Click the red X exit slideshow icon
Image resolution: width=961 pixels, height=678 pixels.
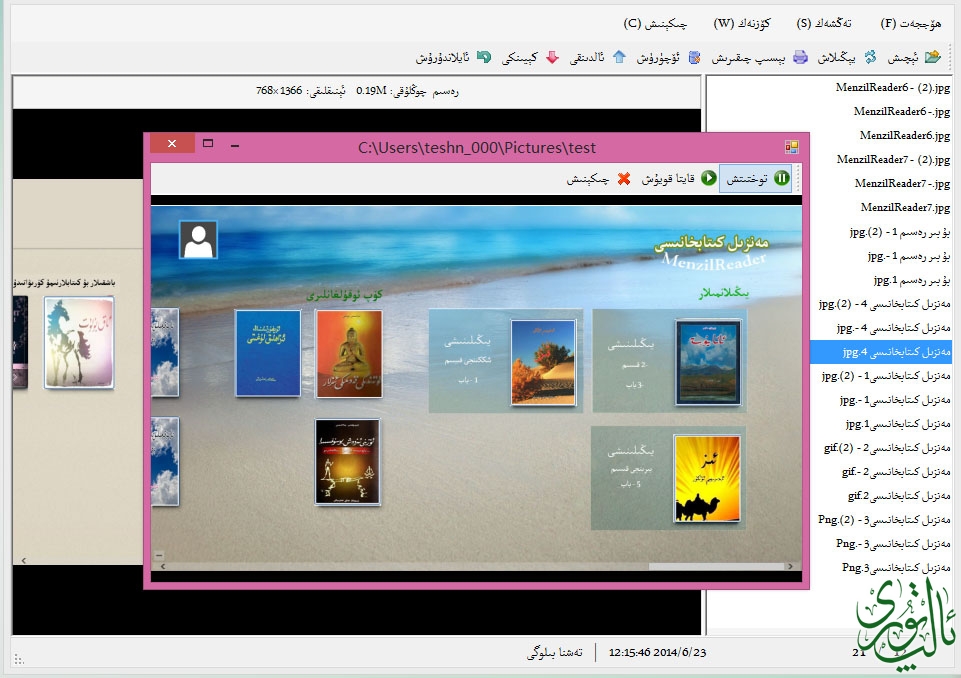tap(624, 178)
